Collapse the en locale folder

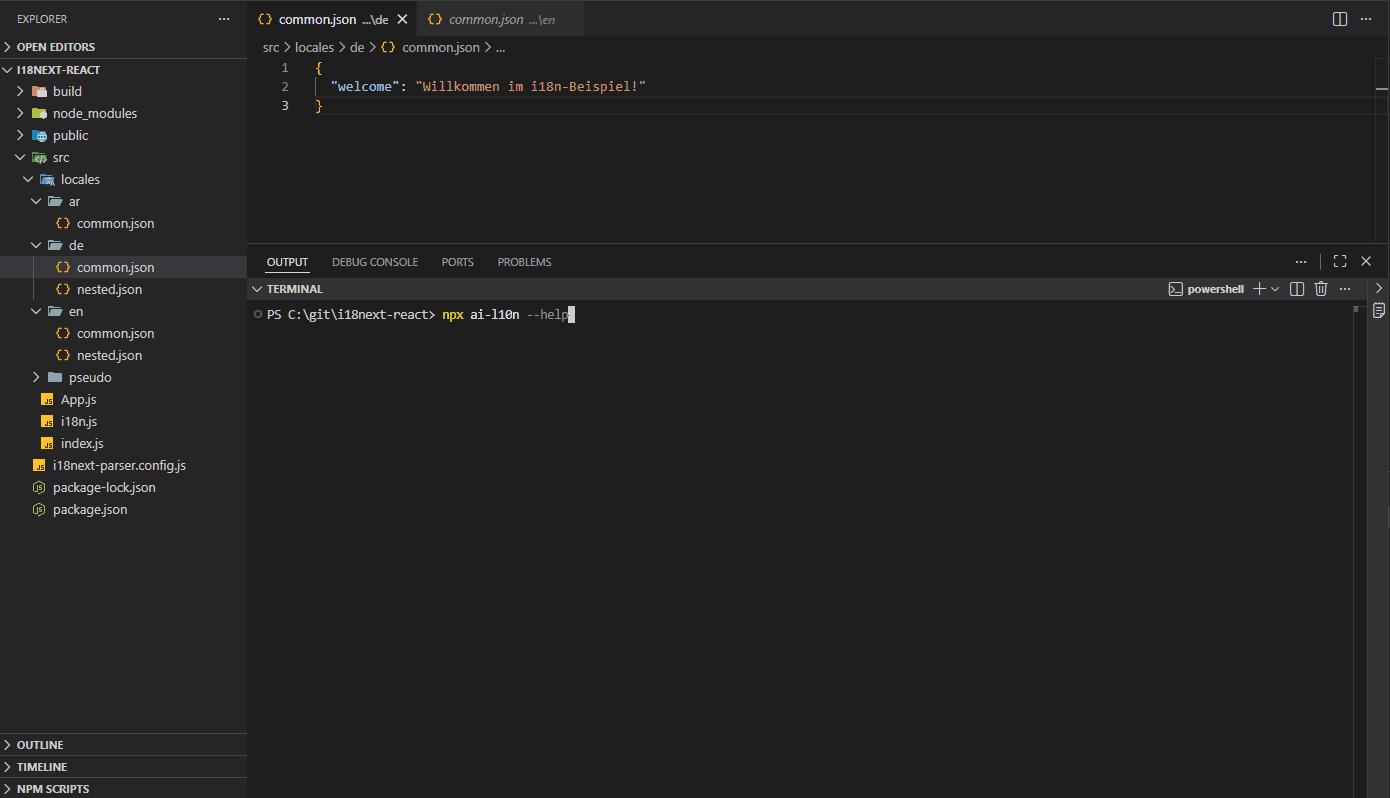coord(123,311)
